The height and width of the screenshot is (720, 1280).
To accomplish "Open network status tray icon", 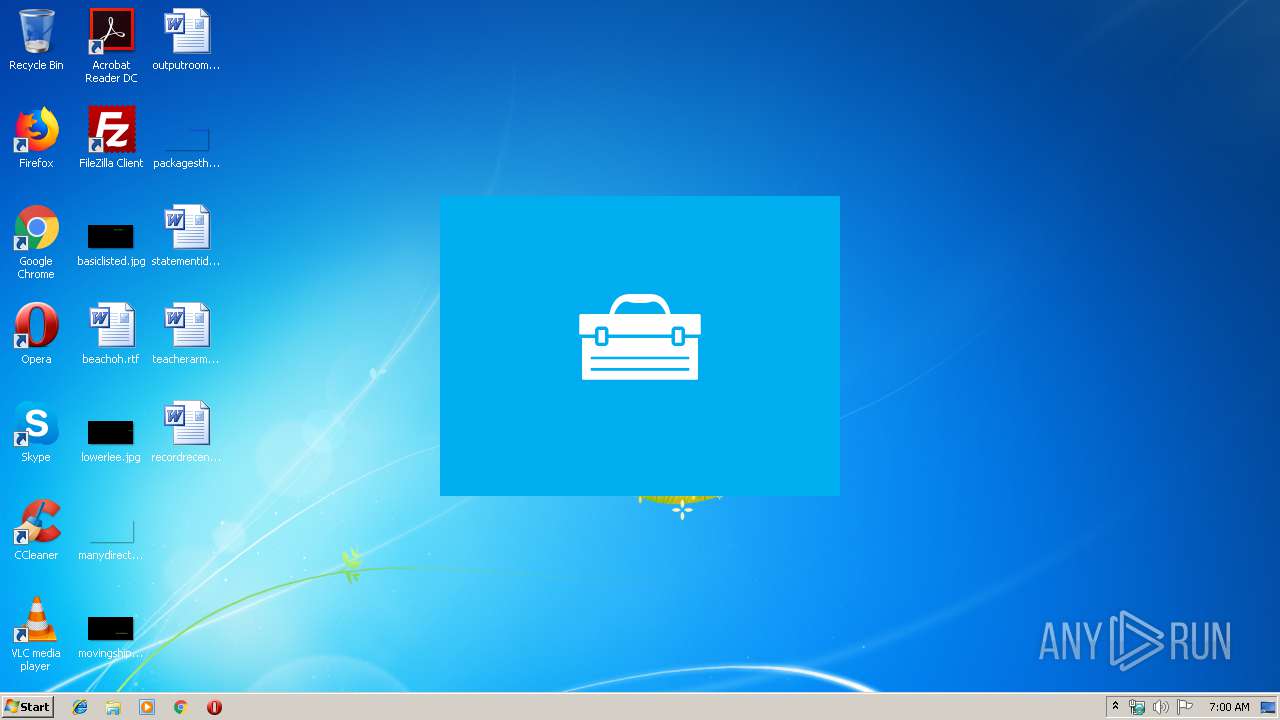I will click(x=1137, y=707).
